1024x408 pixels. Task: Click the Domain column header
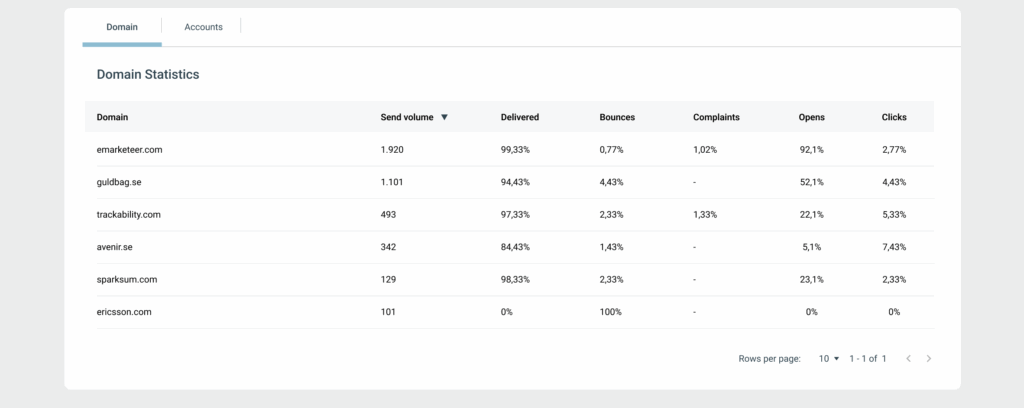112,117
